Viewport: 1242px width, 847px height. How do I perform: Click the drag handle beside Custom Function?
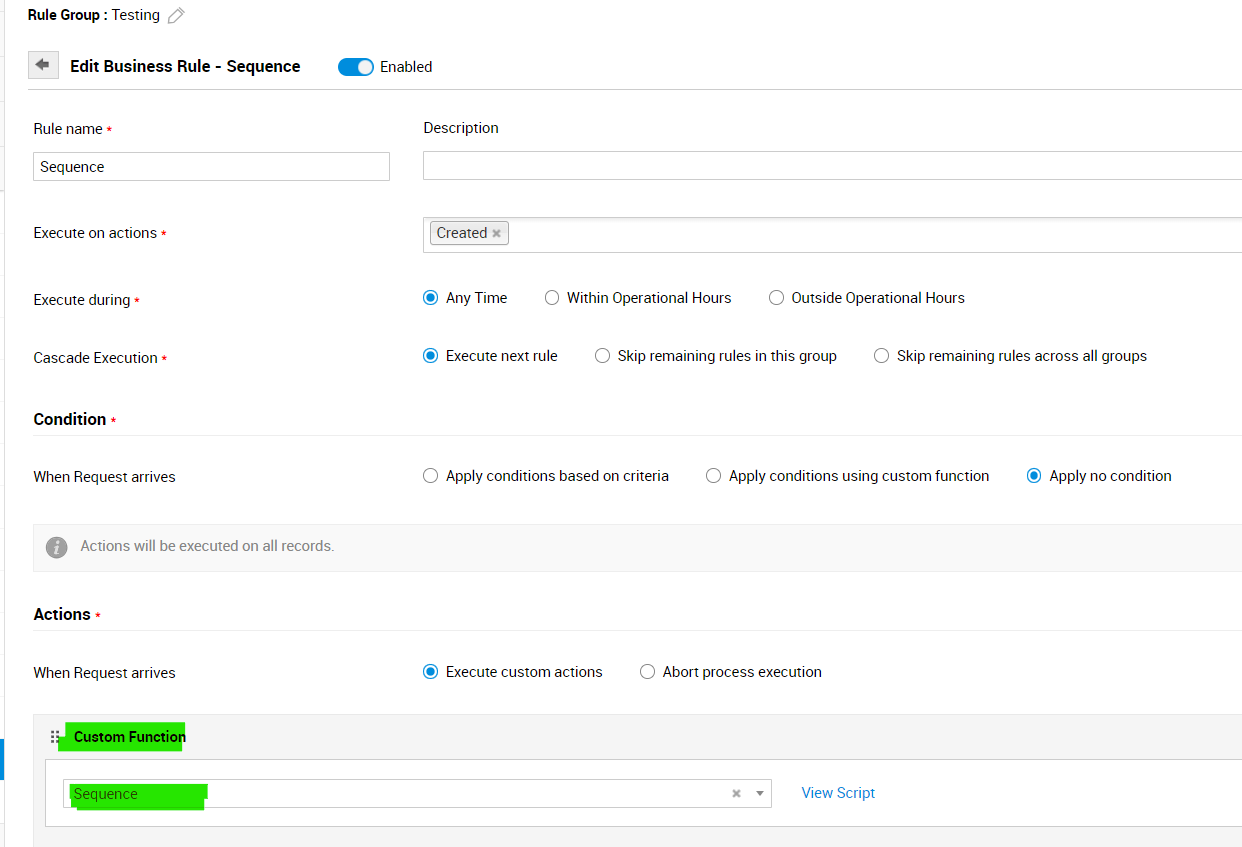(55, 737)
